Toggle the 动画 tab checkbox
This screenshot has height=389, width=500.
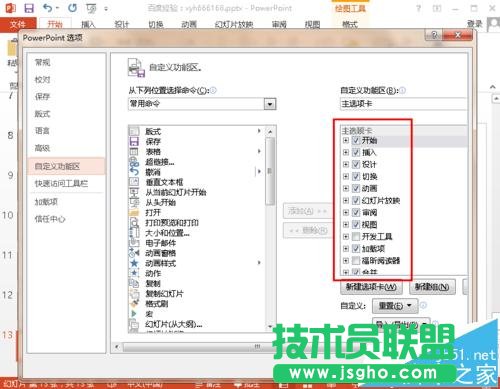click(356, 188)
